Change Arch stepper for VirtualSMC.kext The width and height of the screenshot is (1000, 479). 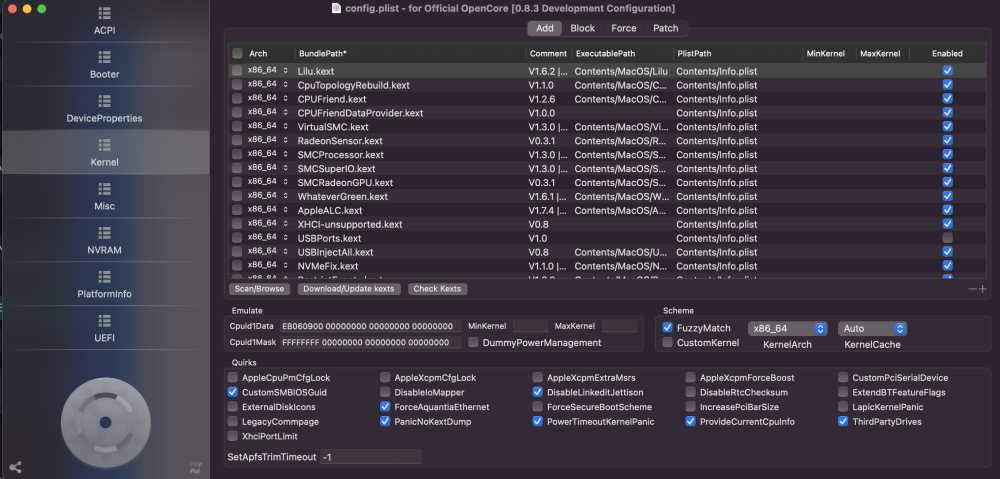point(286,127)
